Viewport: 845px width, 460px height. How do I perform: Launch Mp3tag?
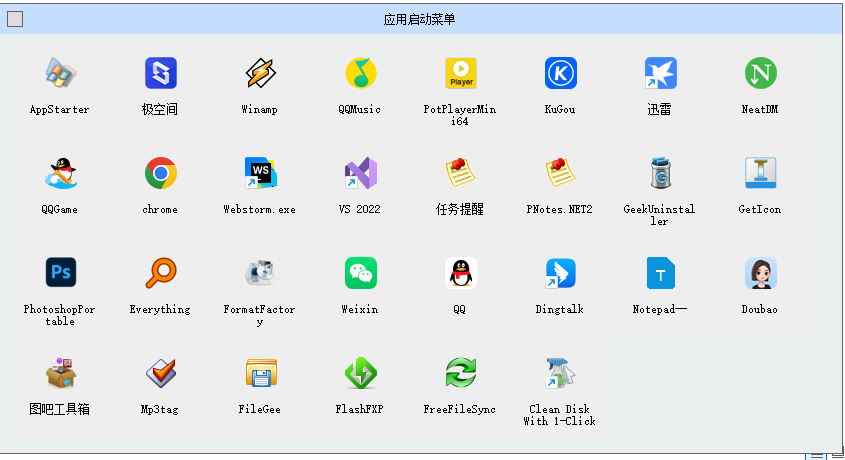161,373
